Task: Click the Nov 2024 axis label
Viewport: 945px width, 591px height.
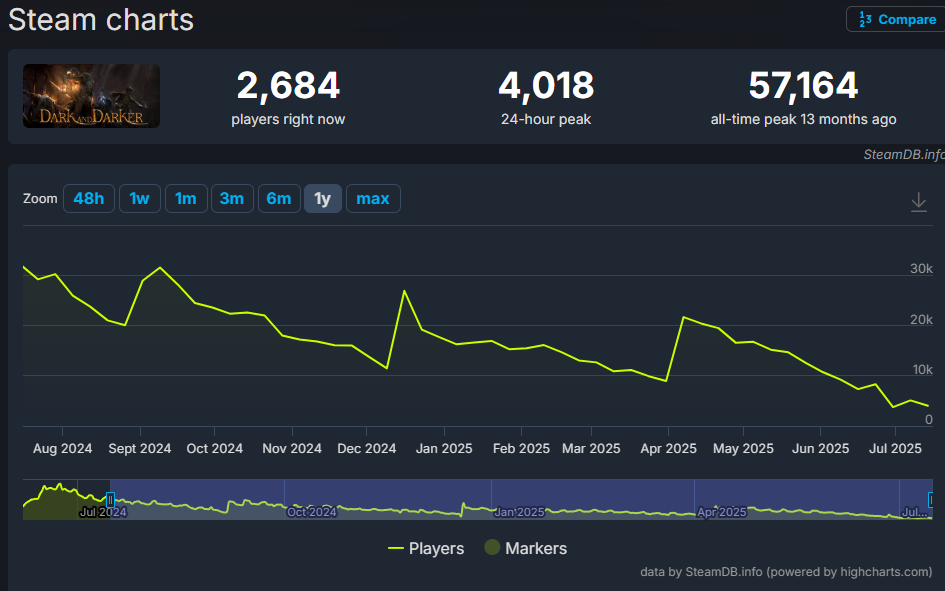Action: (x=292, y=449)
